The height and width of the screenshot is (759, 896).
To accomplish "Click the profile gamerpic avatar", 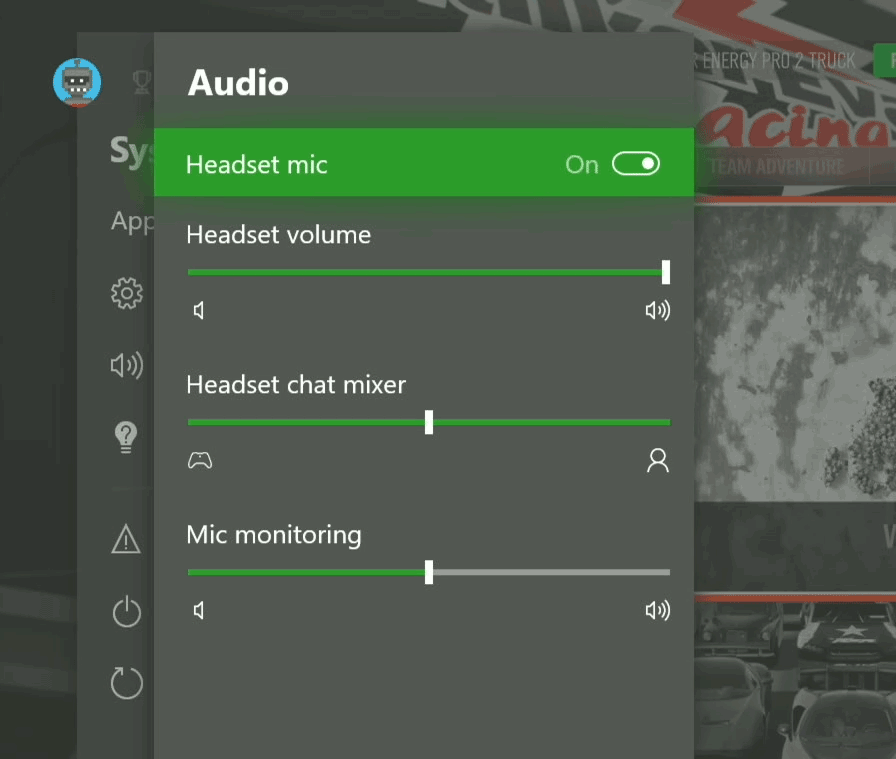I will point(76,83).
